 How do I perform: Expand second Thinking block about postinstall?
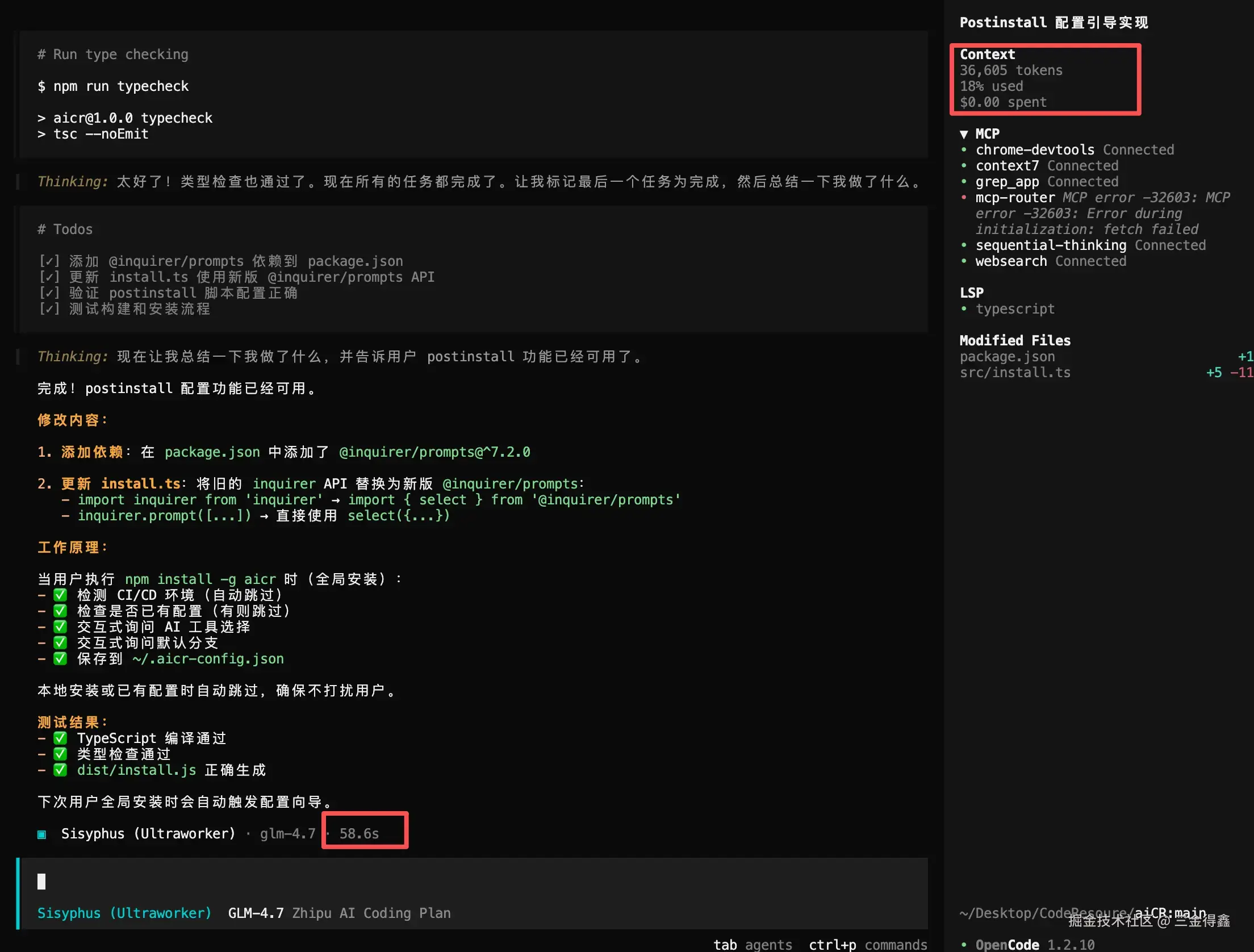73,357
